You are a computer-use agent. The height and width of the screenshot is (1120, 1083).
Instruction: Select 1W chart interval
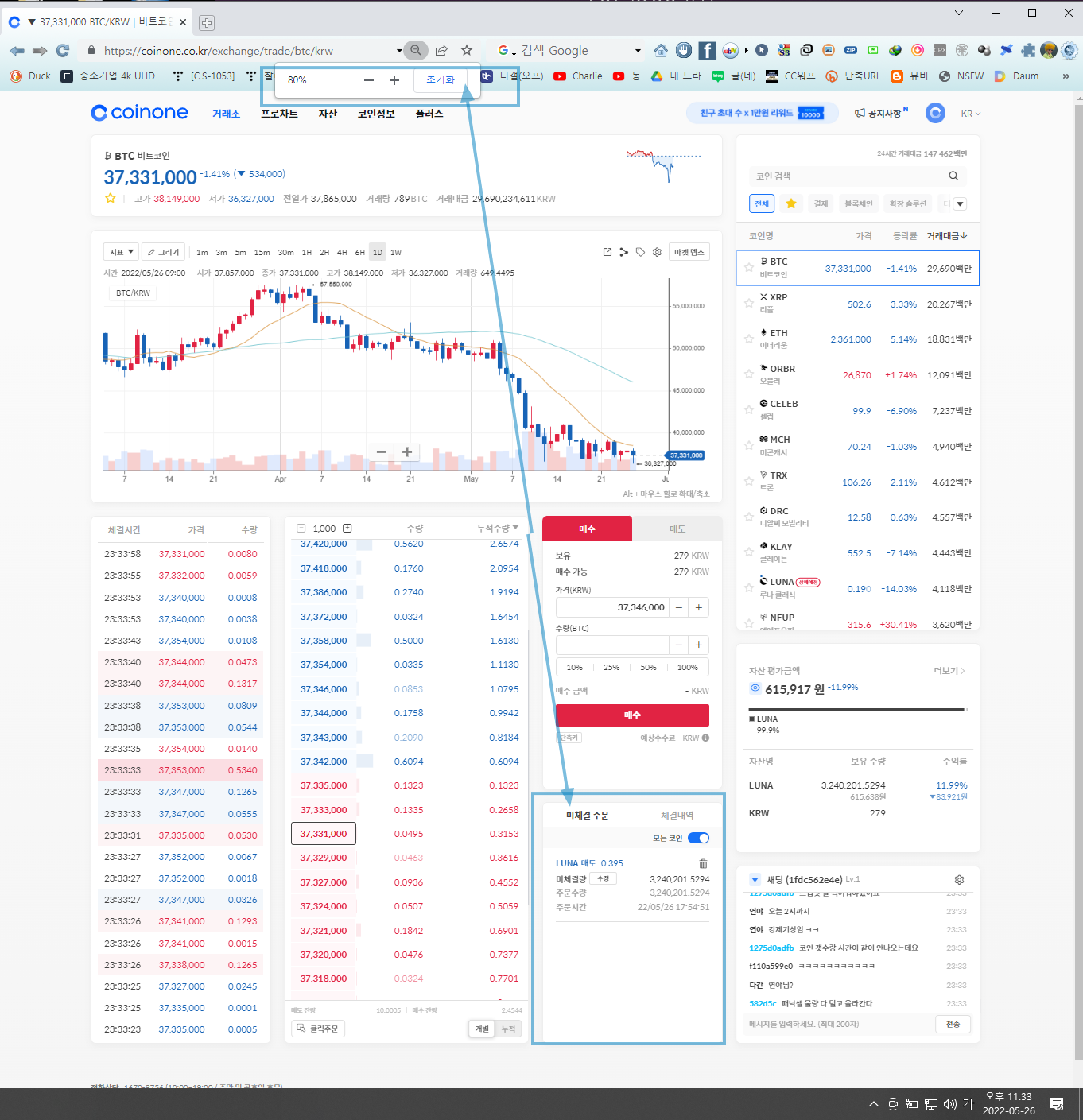click(x=396, y=252)
